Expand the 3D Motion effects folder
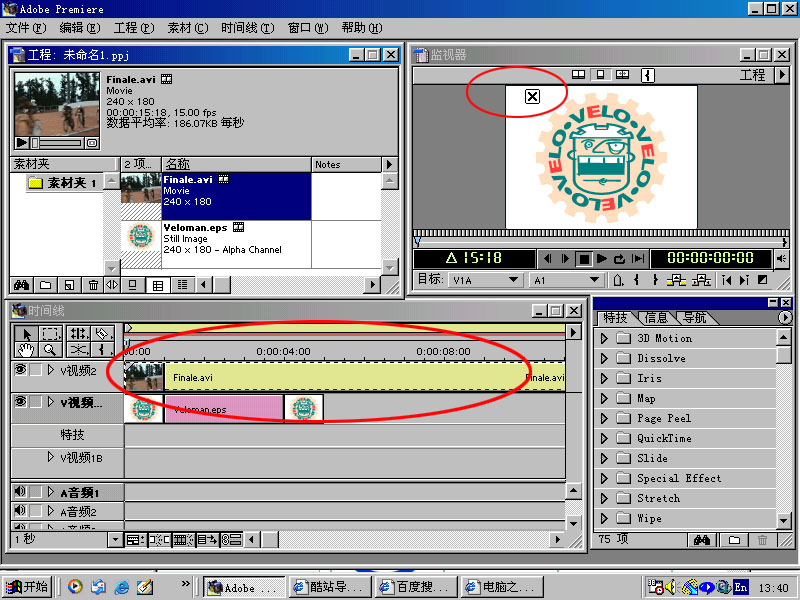The image size is (800, 600). 604,338
